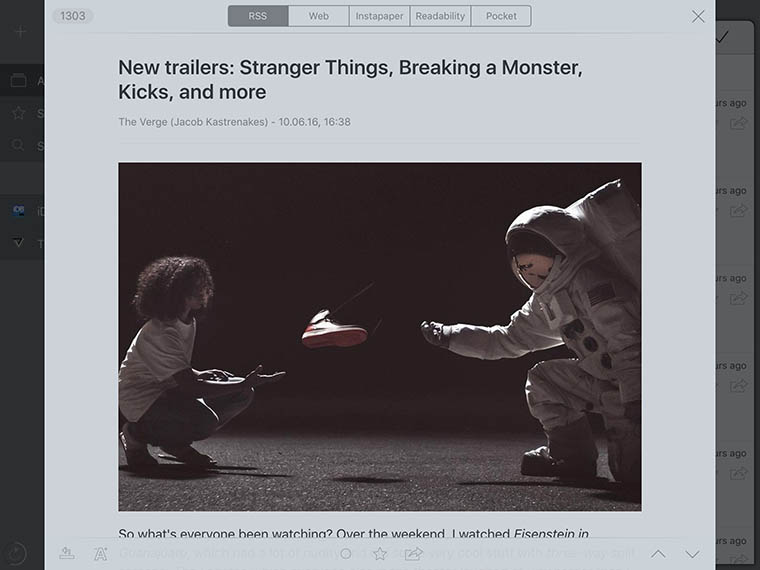
Task: Switch to the RSS view tab
Action: (x=258, y=16)
